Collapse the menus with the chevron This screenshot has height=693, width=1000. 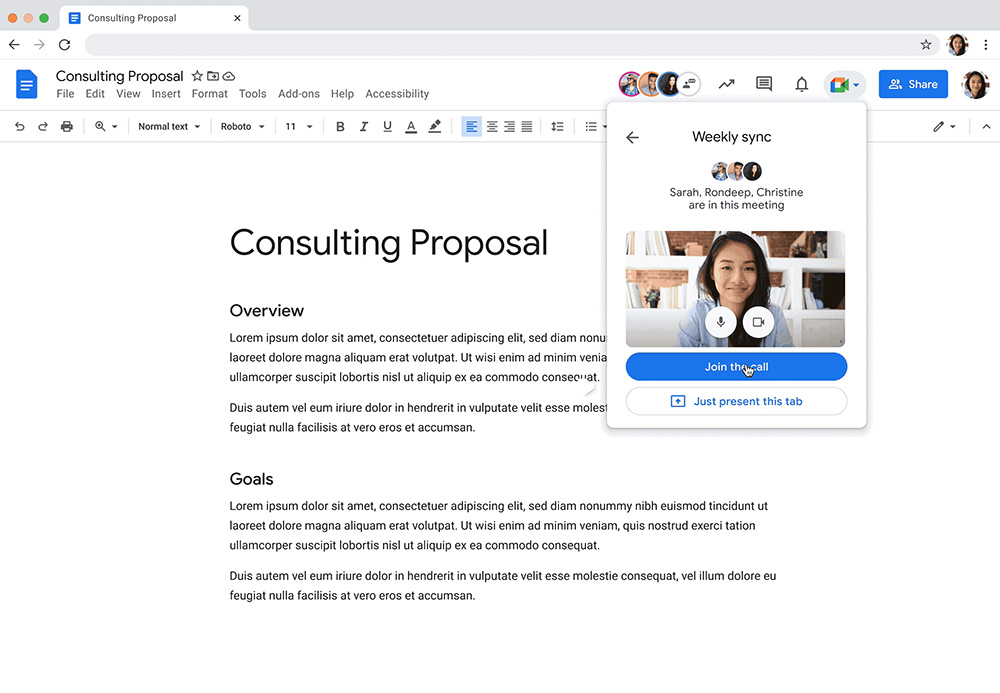point(986,126)
